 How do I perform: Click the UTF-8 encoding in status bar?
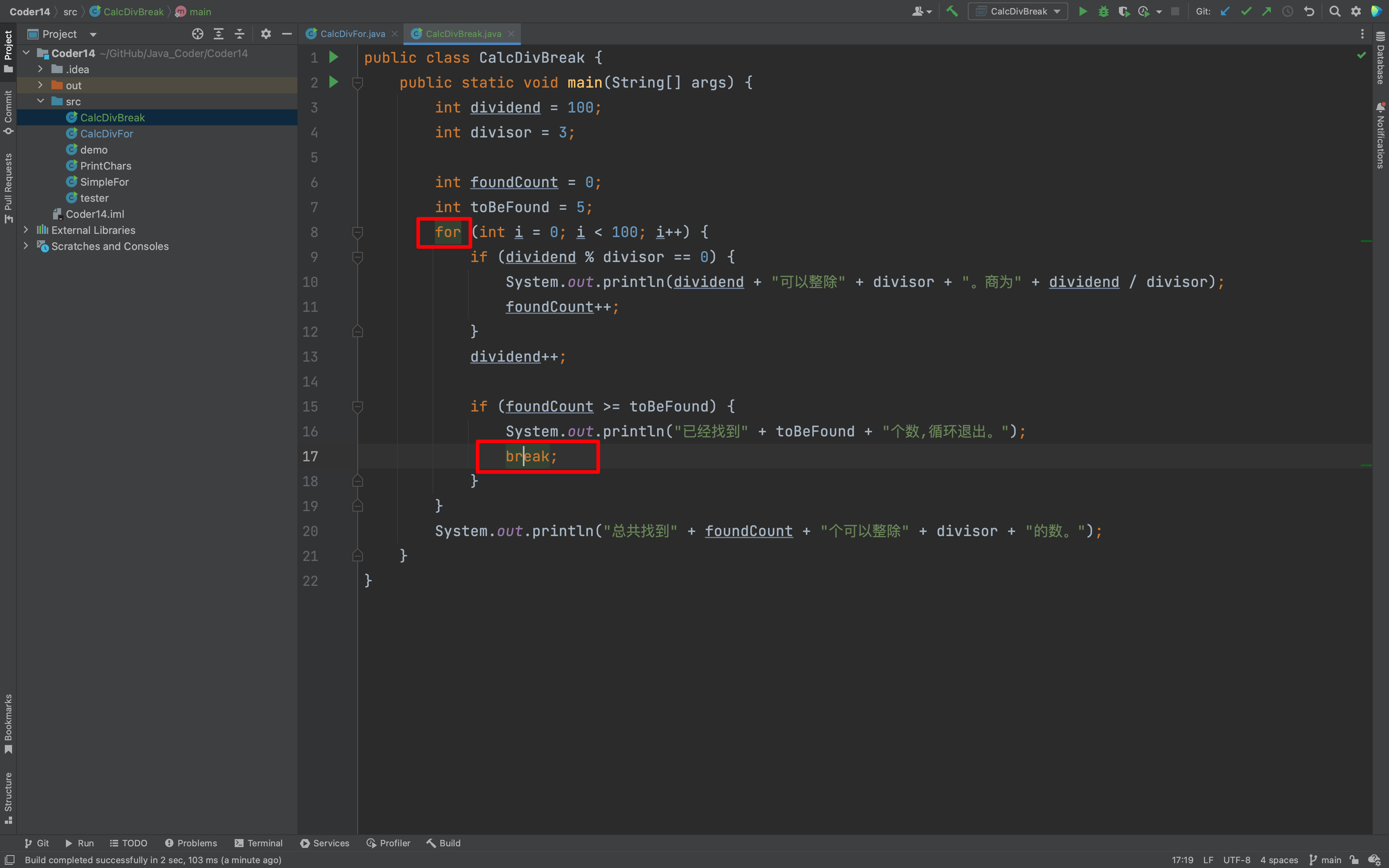[x=1236, y=860]
